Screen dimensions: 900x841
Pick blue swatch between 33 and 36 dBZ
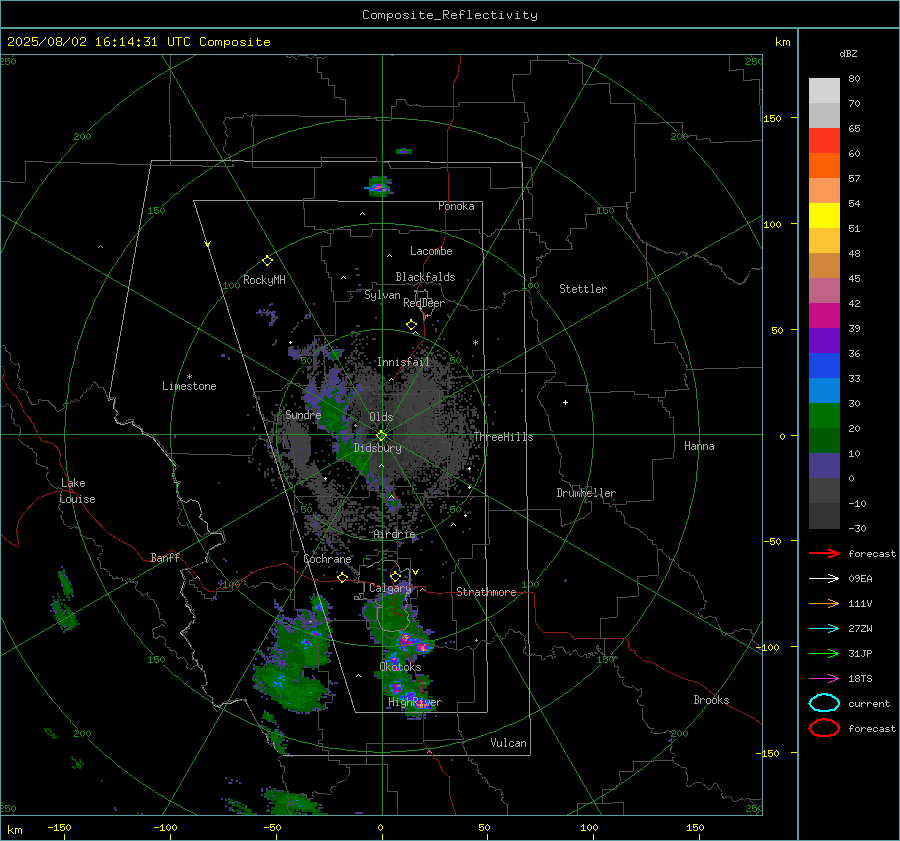[824, 365]
